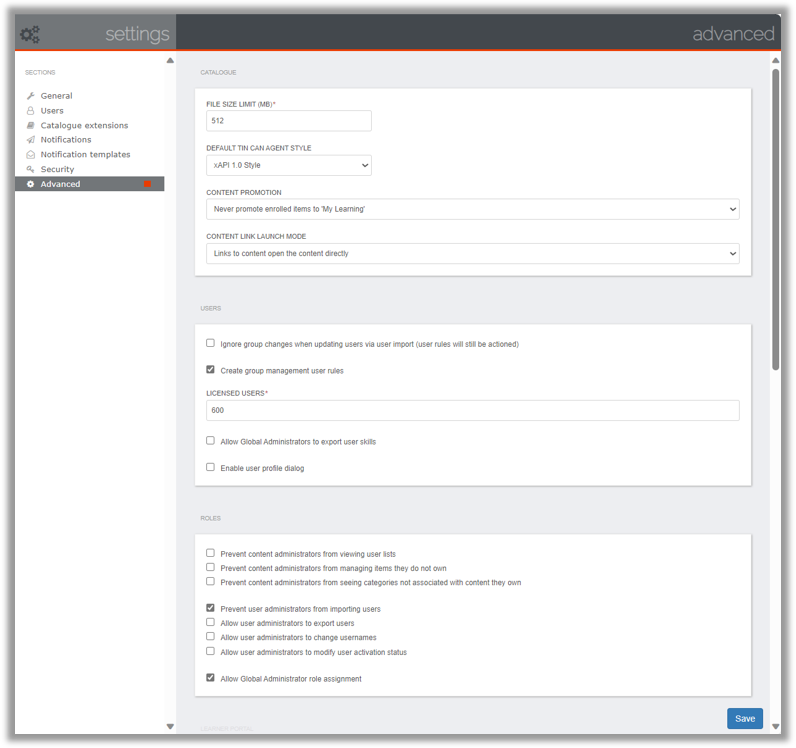The width and height of the screenshot is (796, 748).
Task: Click the Licensed Users input field
Action: 473,410
